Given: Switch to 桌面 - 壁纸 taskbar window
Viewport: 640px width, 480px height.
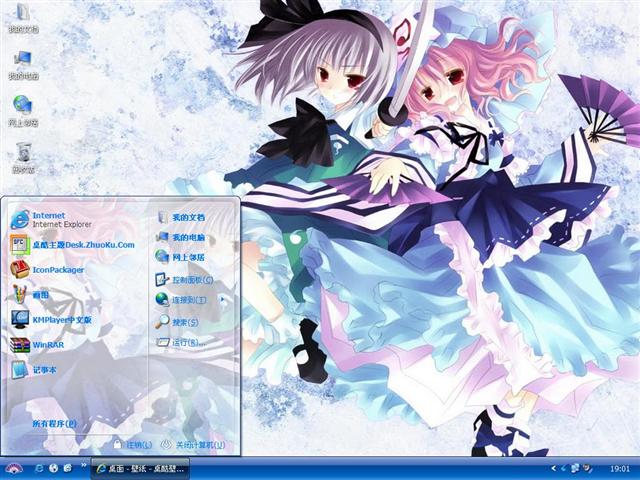Looking at the screenshot, I should pos(140,469).
